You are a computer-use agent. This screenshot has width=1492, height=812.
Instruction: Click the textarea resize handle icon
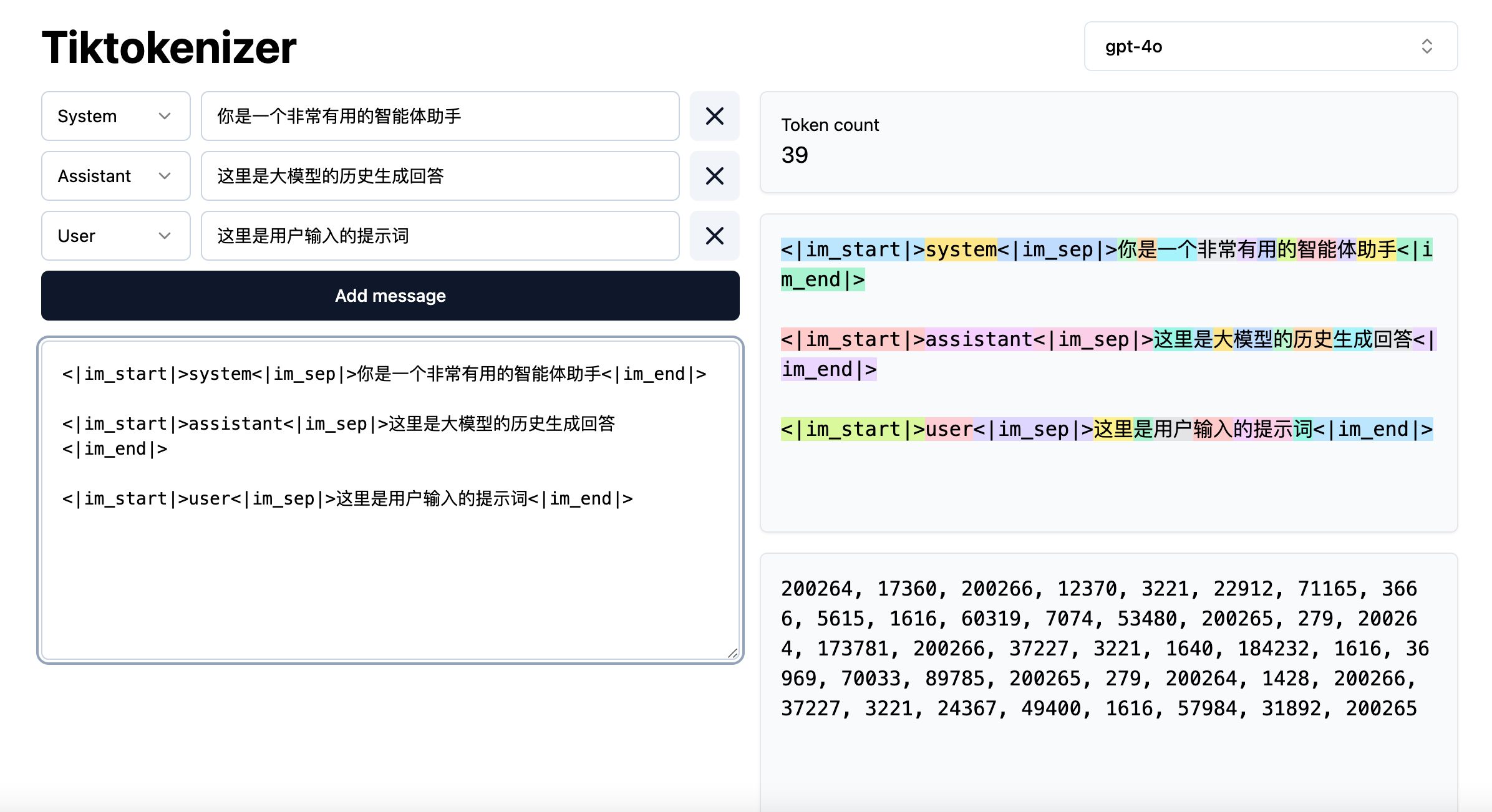click(734, 654)
